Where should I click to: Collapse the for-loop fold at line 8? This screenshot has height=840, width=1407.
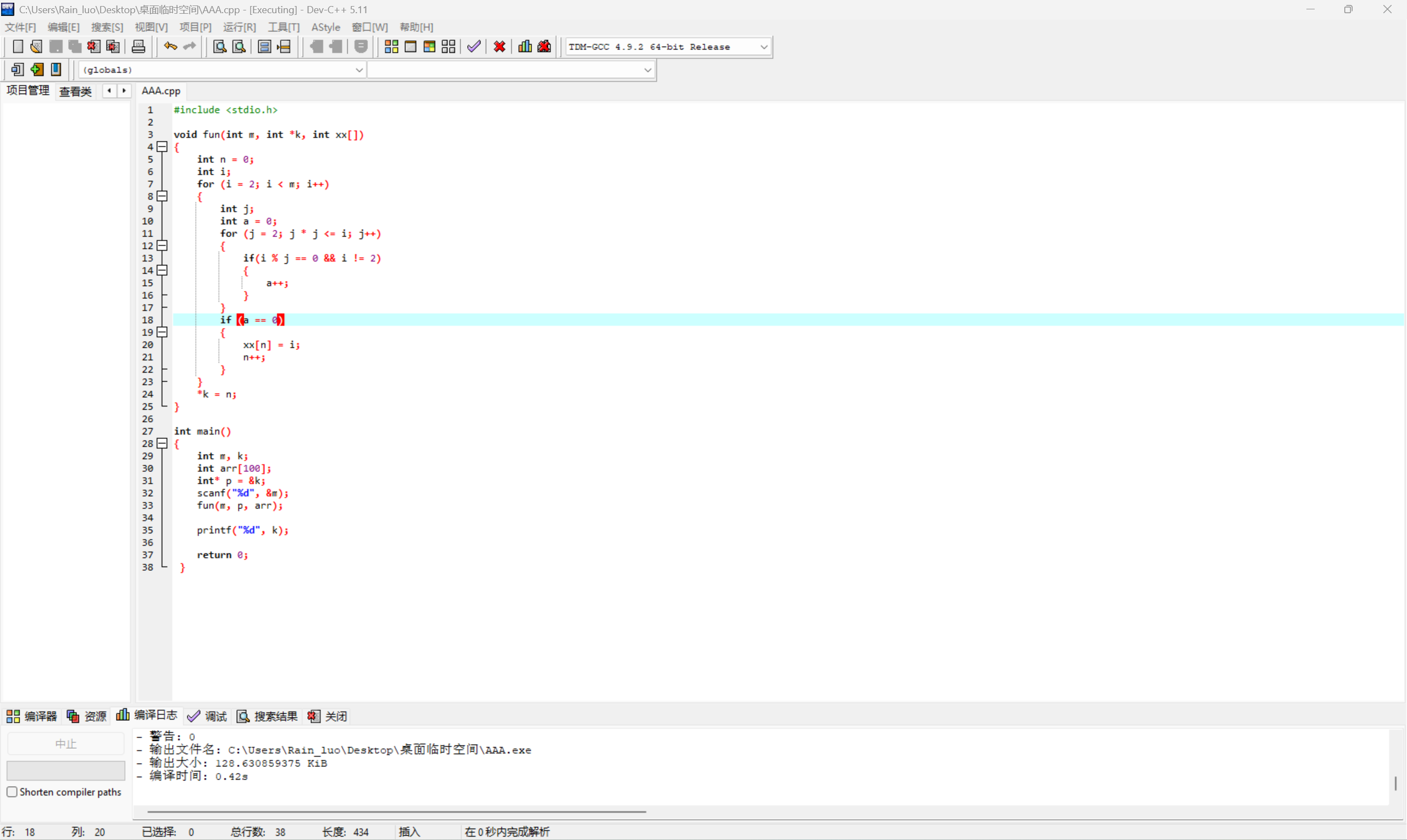click(163, 196)
